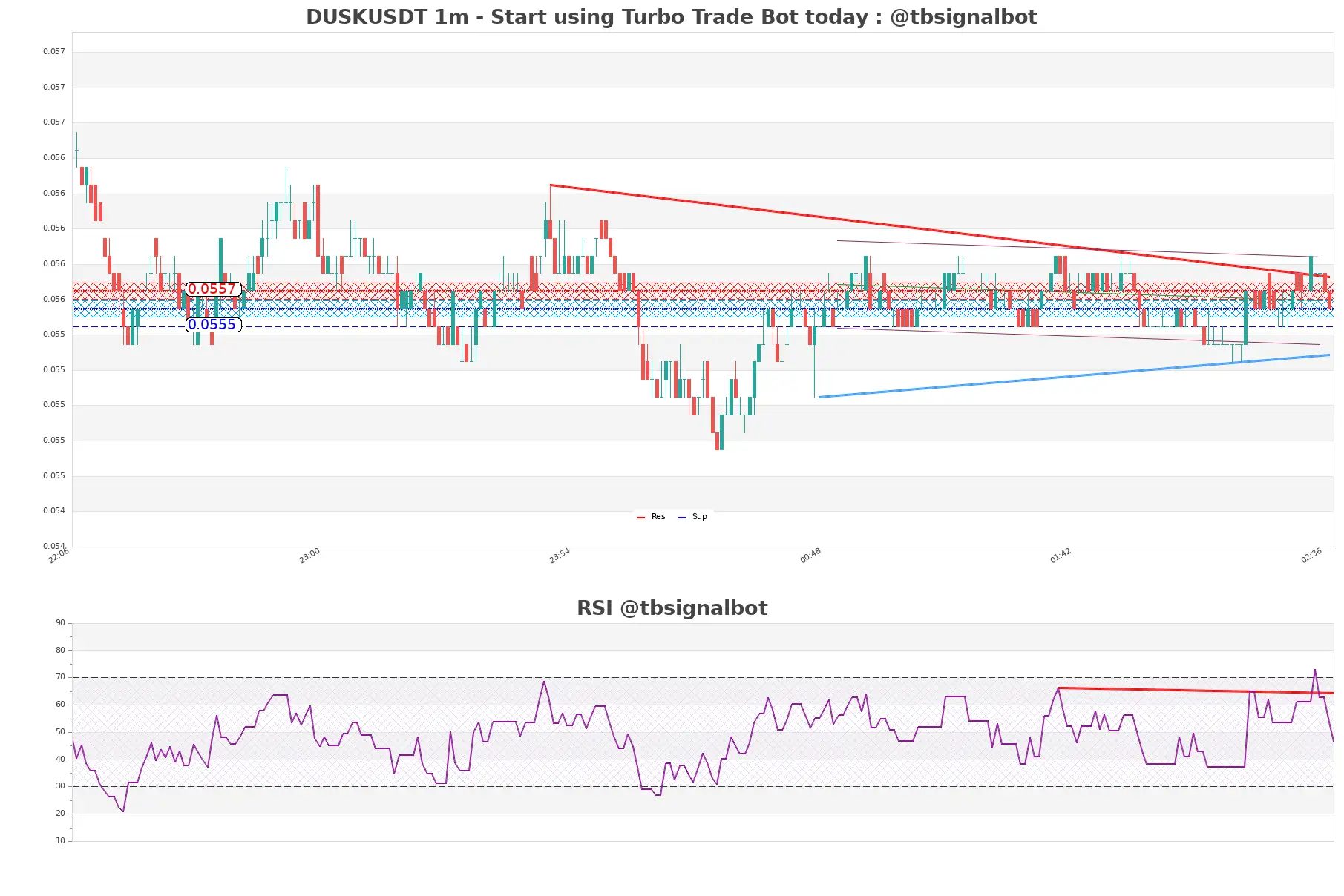The width and height of the screenshot is (1344, 896).
Task: Click the 23:00 time axis label
Action: 309,556
